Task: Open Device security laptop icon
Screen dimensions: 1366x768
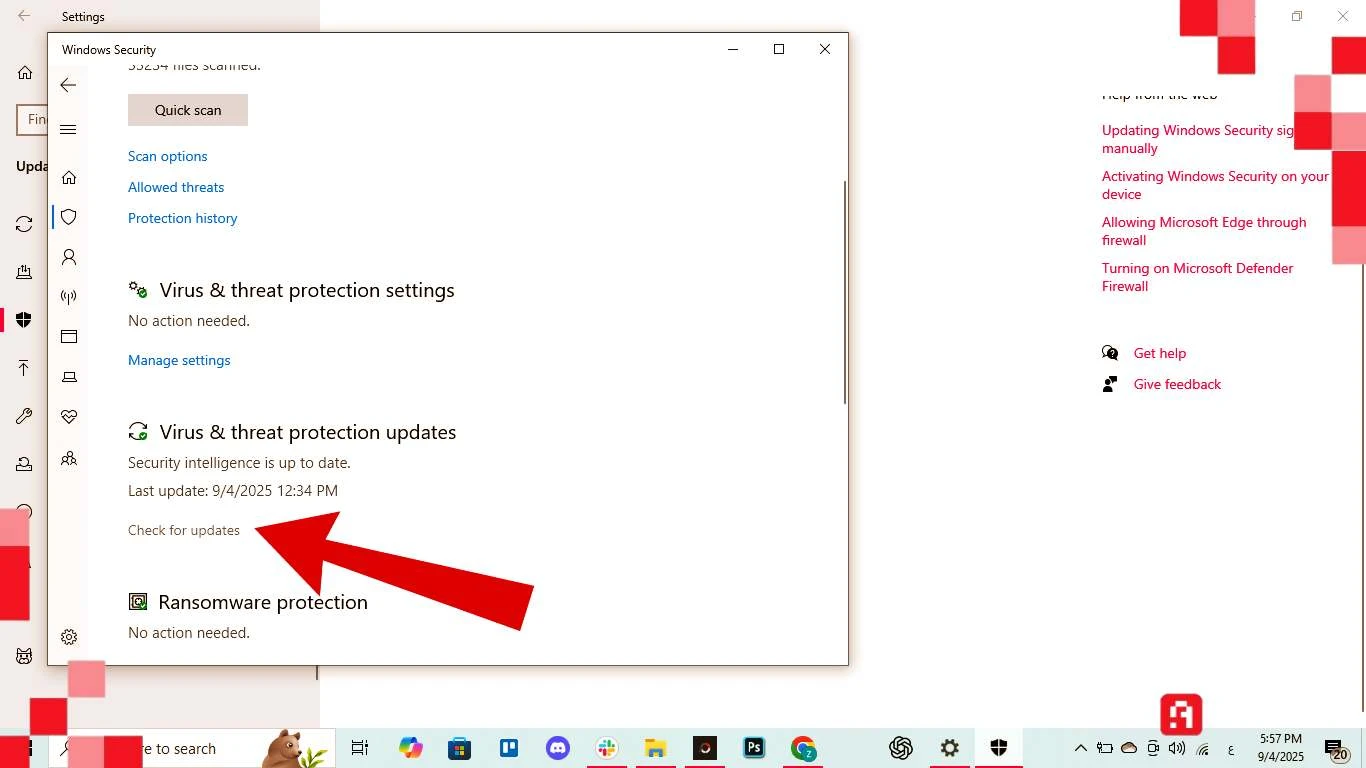Action: (x=69, y=377)
